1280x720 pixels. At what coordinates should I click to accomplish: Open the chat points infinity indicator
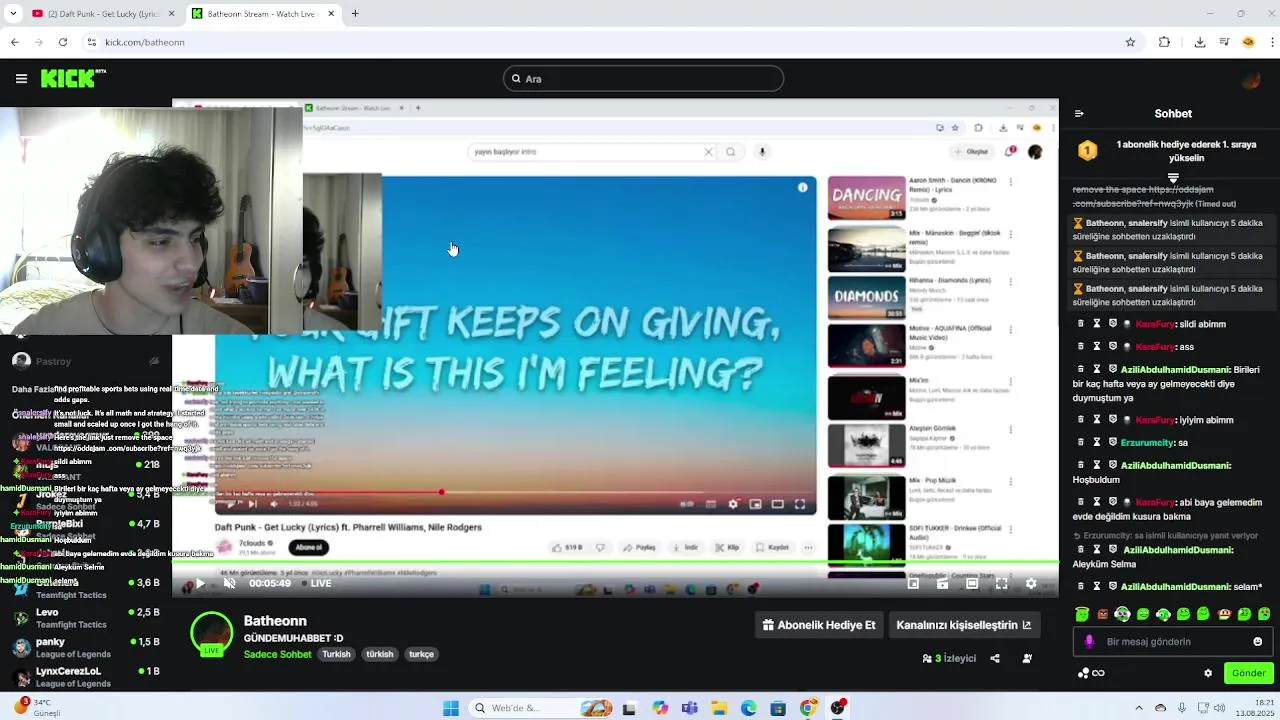pos(1091,673)
